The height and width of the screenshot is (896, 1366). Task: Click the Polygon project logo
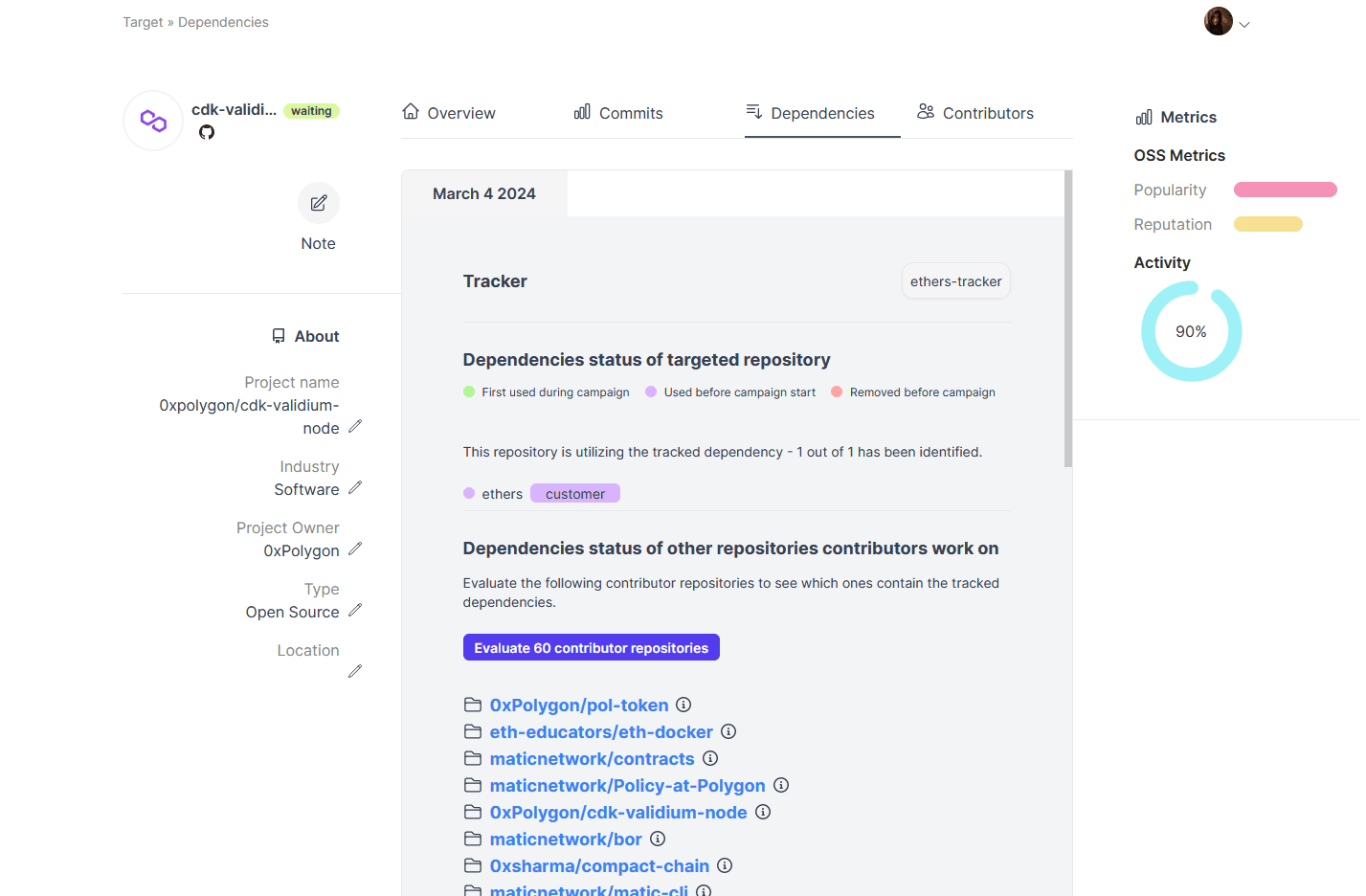153,121
